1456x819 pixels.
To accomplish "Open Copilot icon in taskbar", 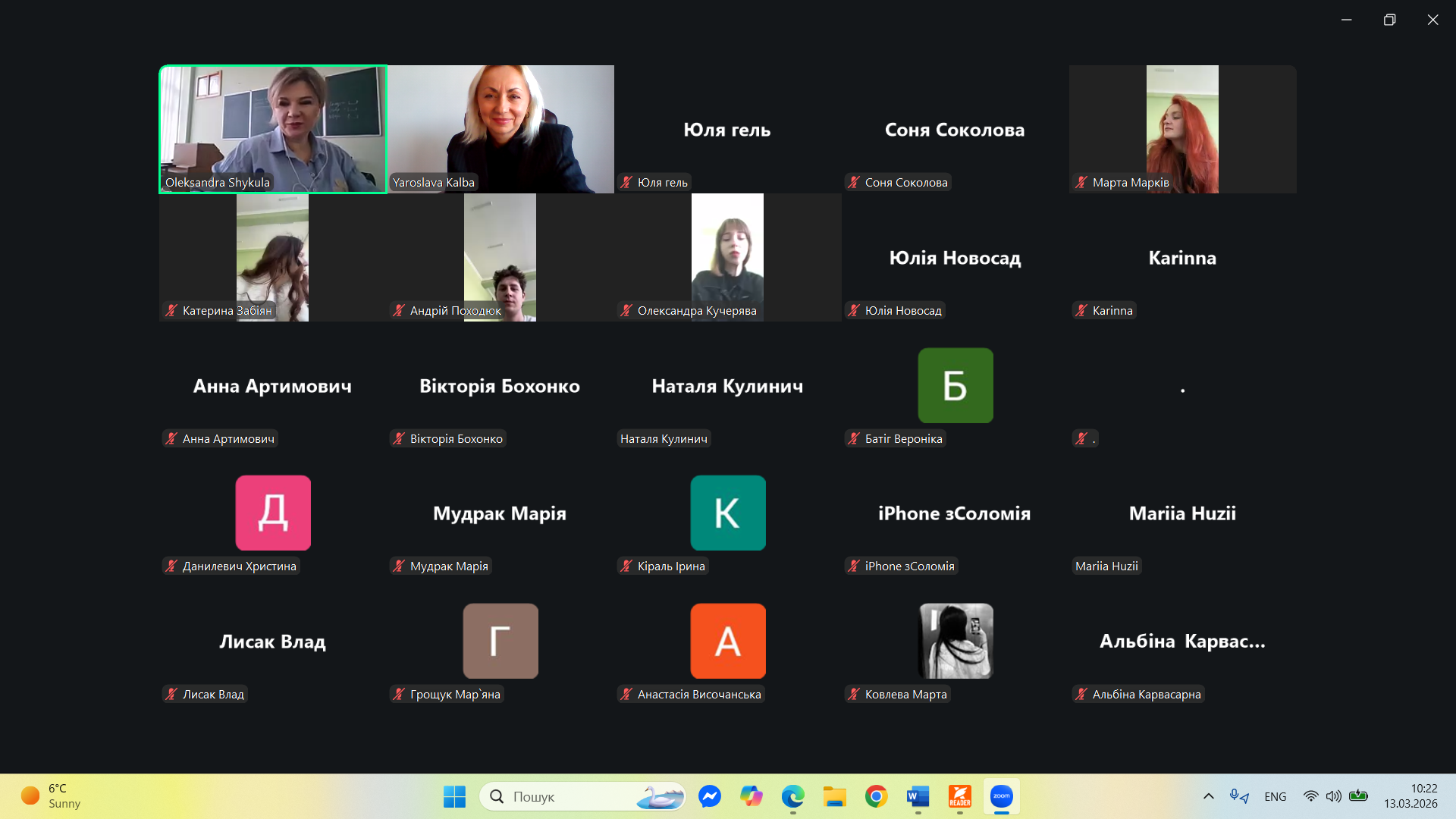I will click(752, 796).
